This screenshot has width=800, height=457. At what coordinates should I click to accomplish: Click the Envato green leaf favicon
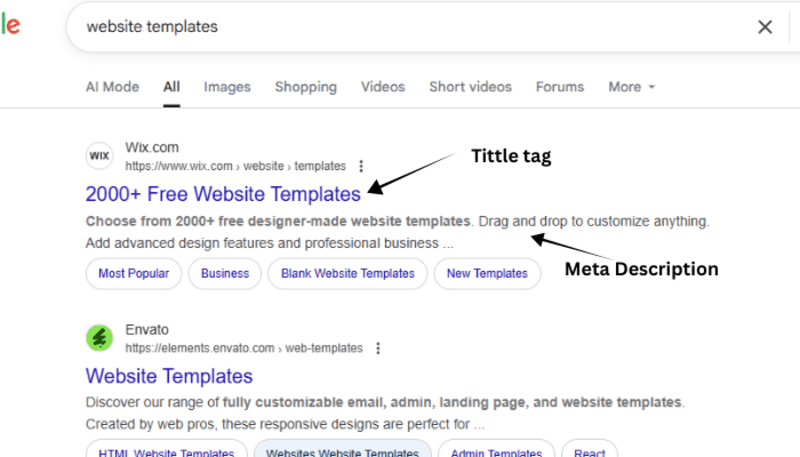(99, 338)
